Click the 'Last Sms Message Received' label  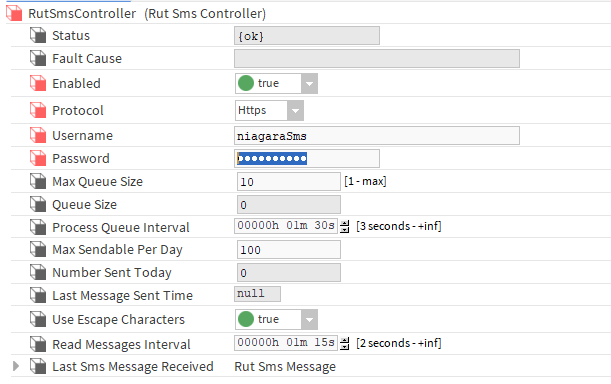[133, 366]
